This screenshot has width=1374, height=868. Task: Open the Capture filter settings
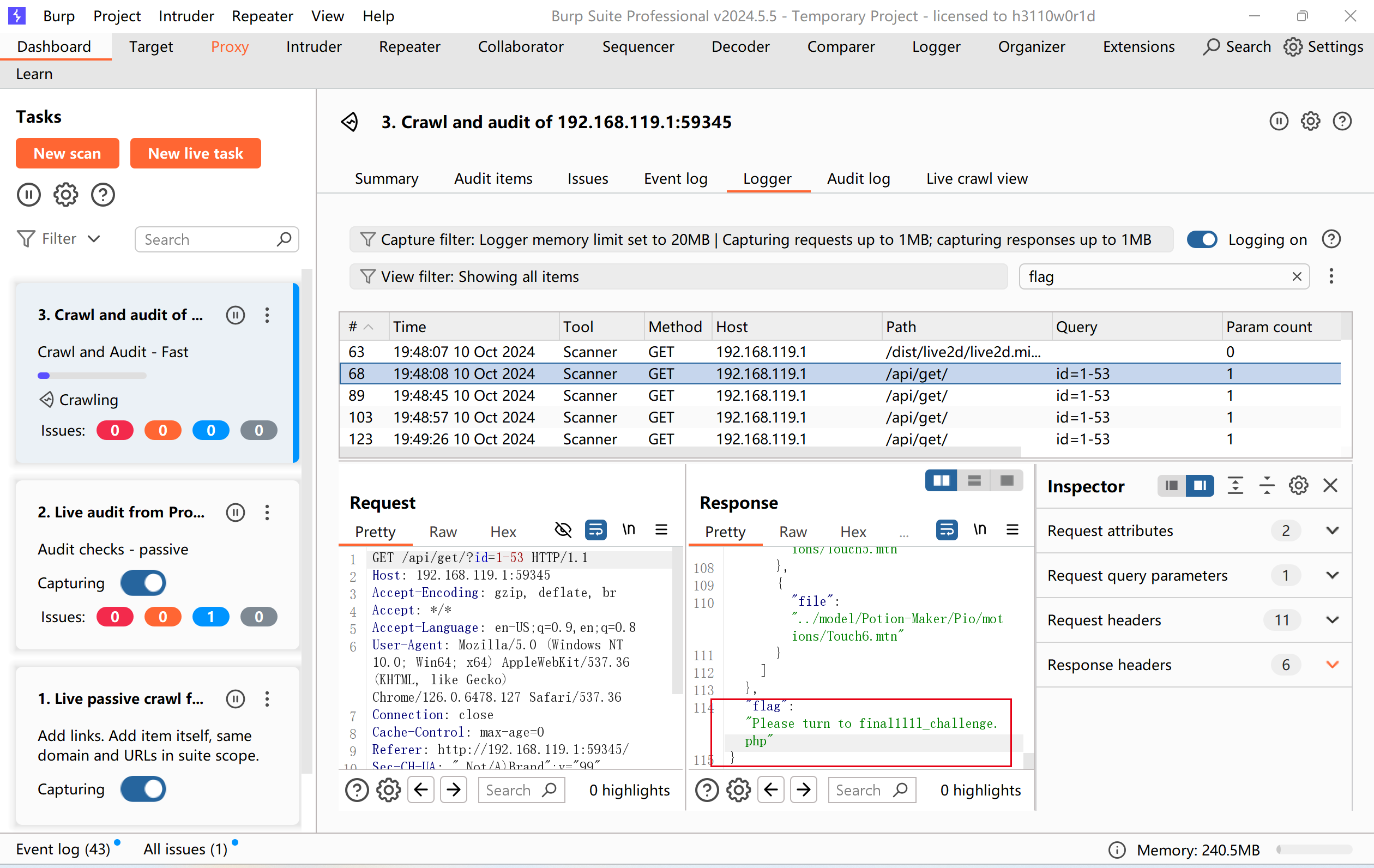(761, 239)
